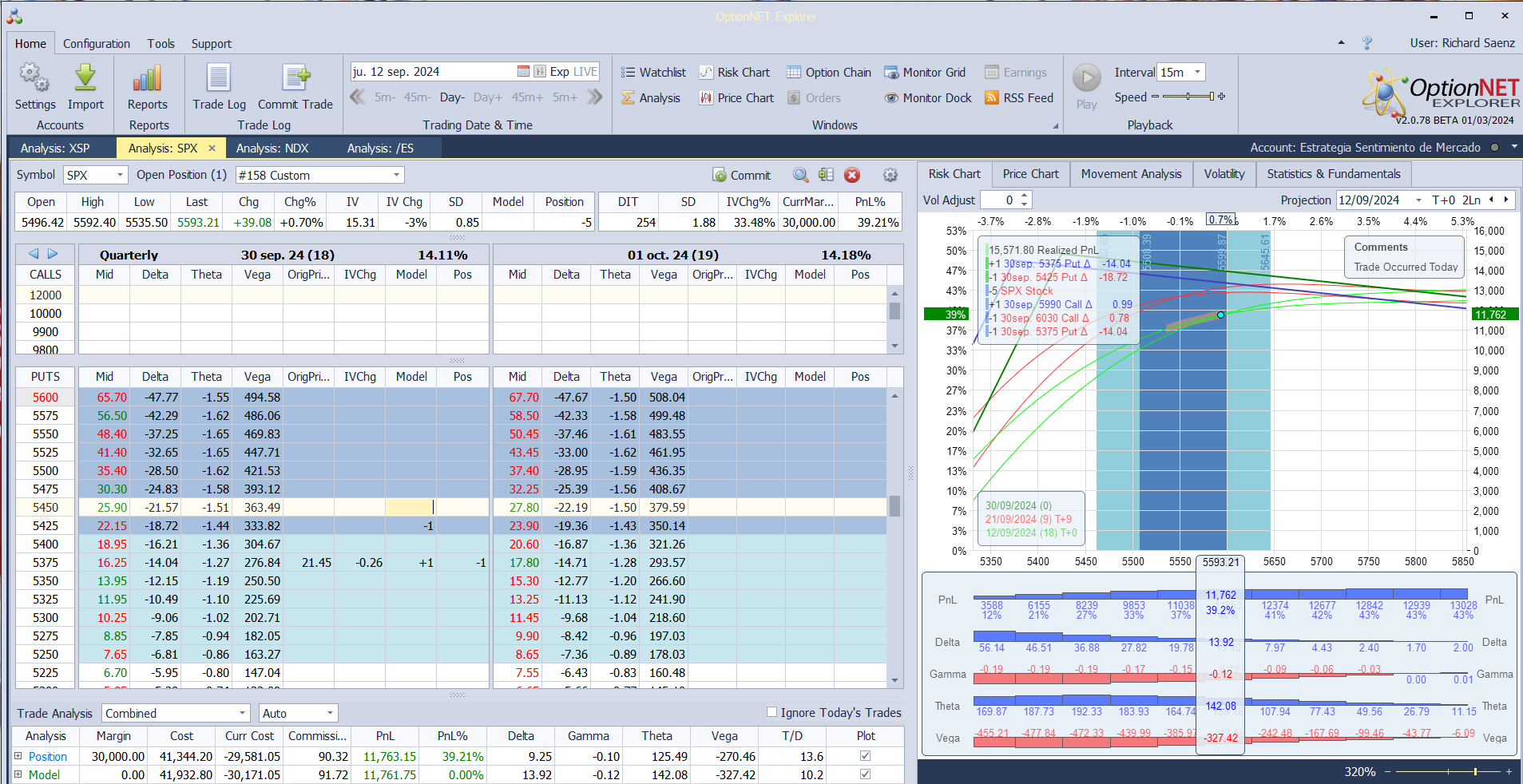Adjust the playback Speed slider
This screenshot has width=1523, height=784.
pos(1188,97)
